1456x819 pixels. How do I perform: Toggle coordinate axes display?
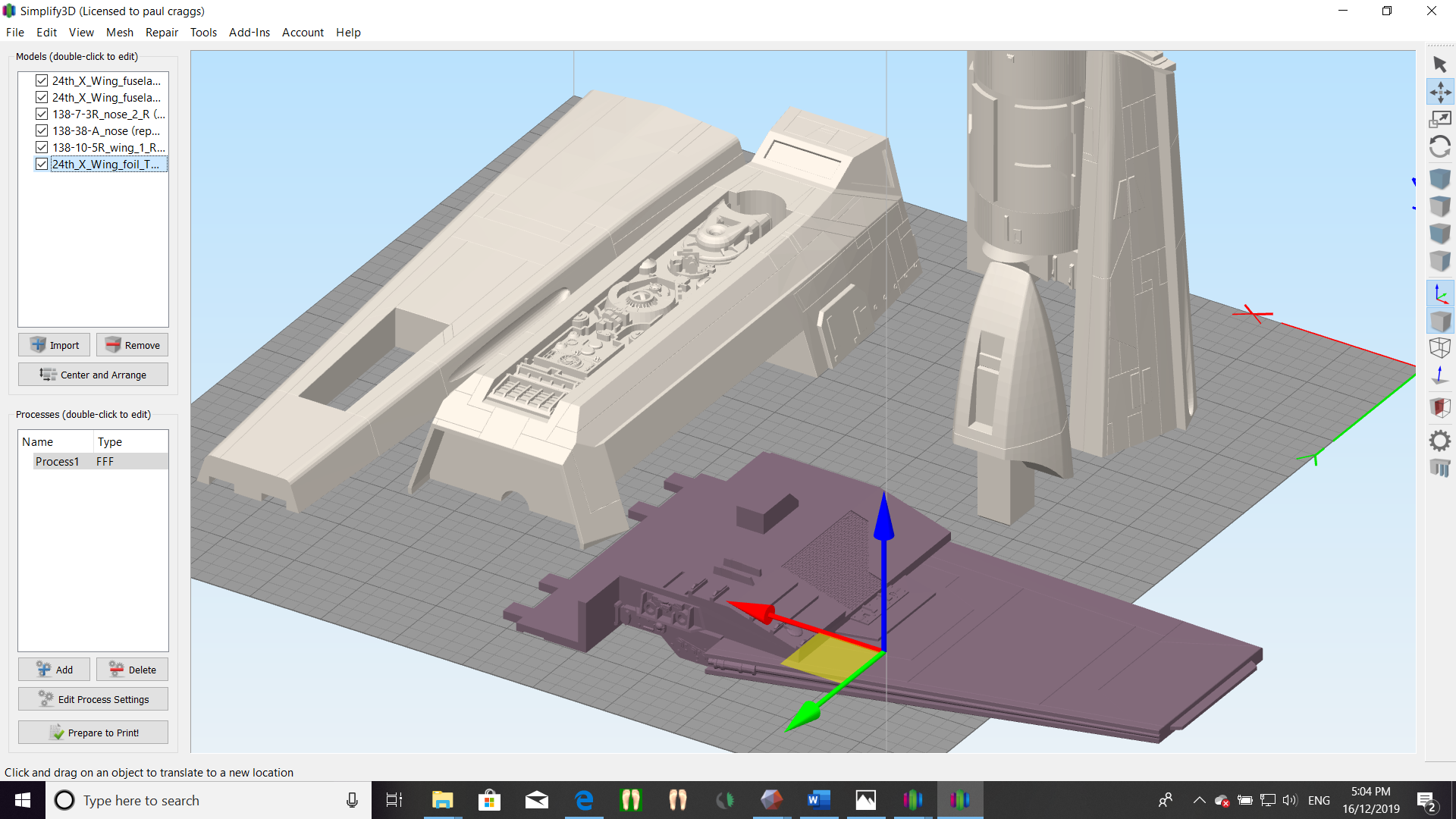tap(1439, 293)
